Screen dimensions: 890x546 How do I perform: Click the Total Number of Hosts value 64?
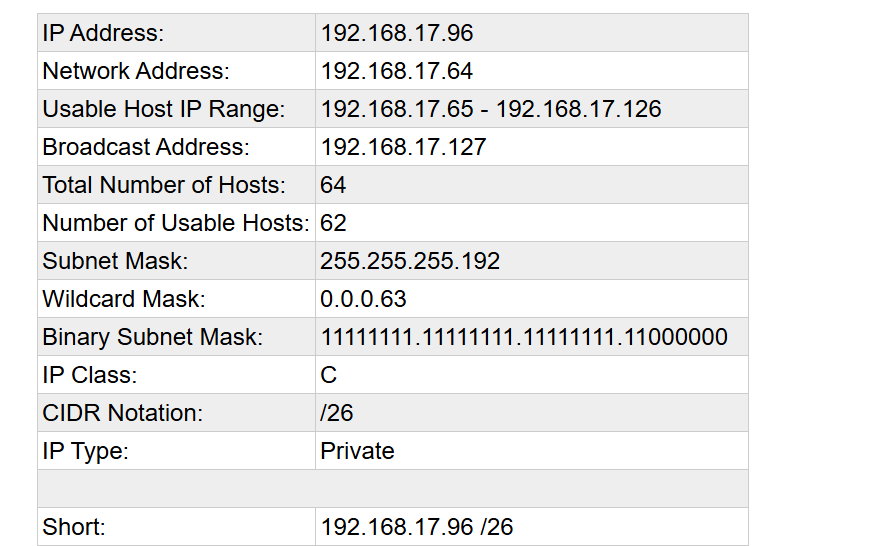333,185
